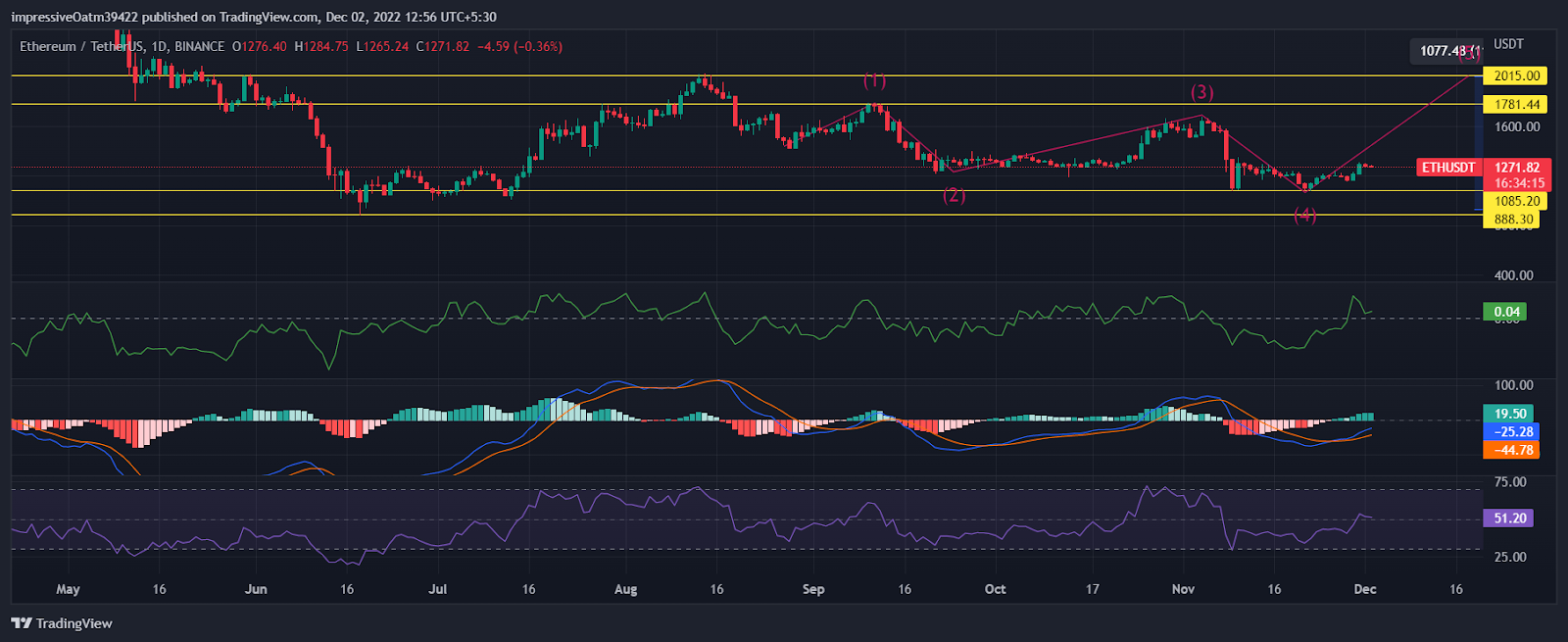
Task: Click the Aug label on the time axis
Action: coord(625,589)
